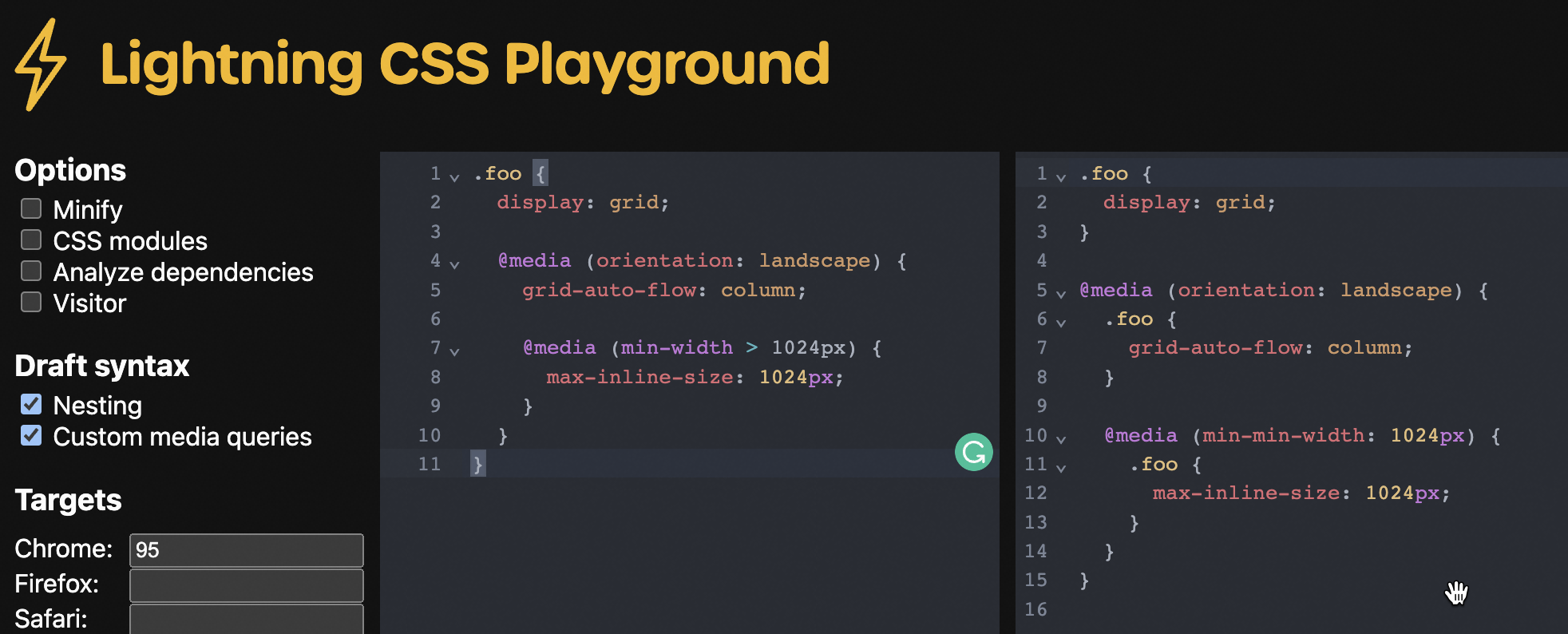This screenshot has height=634, width=1568.
Task: Click "grid-auto-flow: column;" in the input editor
Action: point(664,290)
